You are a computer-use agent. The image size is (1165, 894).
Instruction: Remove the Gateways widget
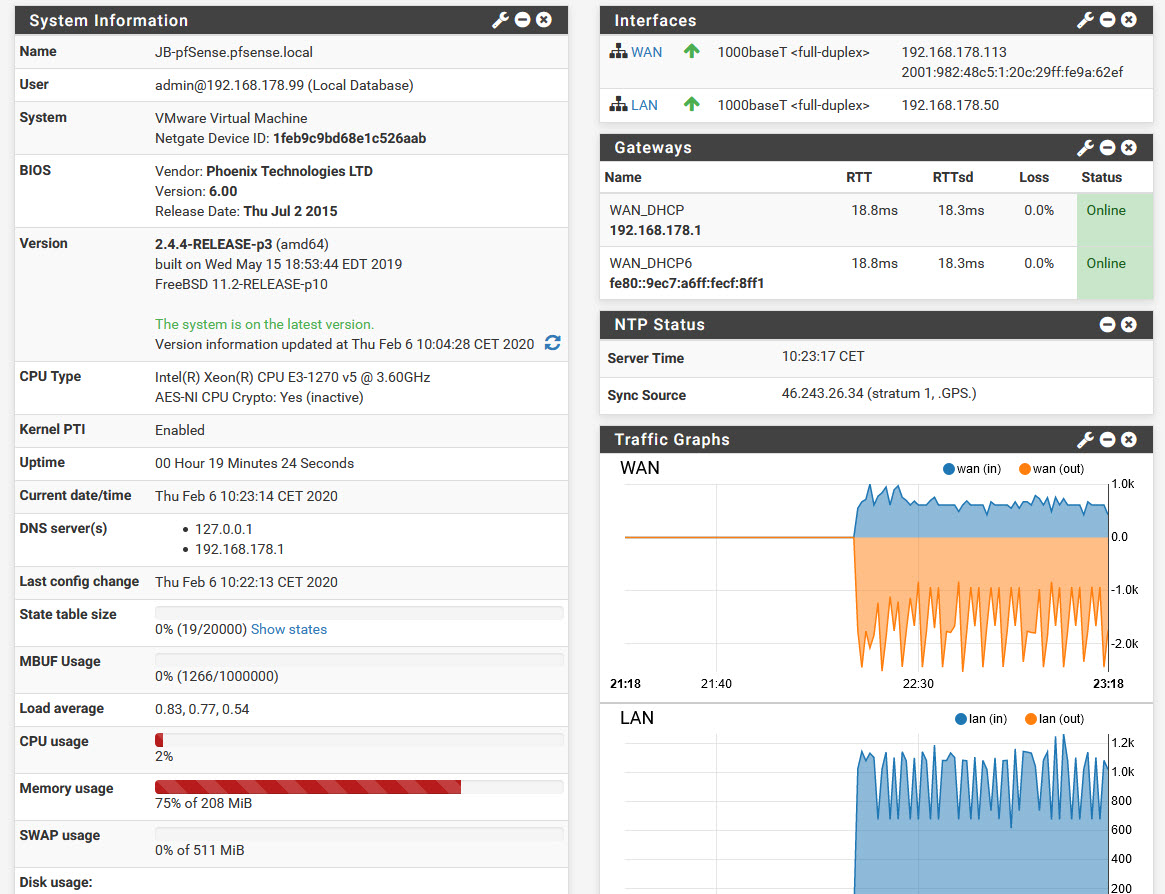coord(1129,147)
